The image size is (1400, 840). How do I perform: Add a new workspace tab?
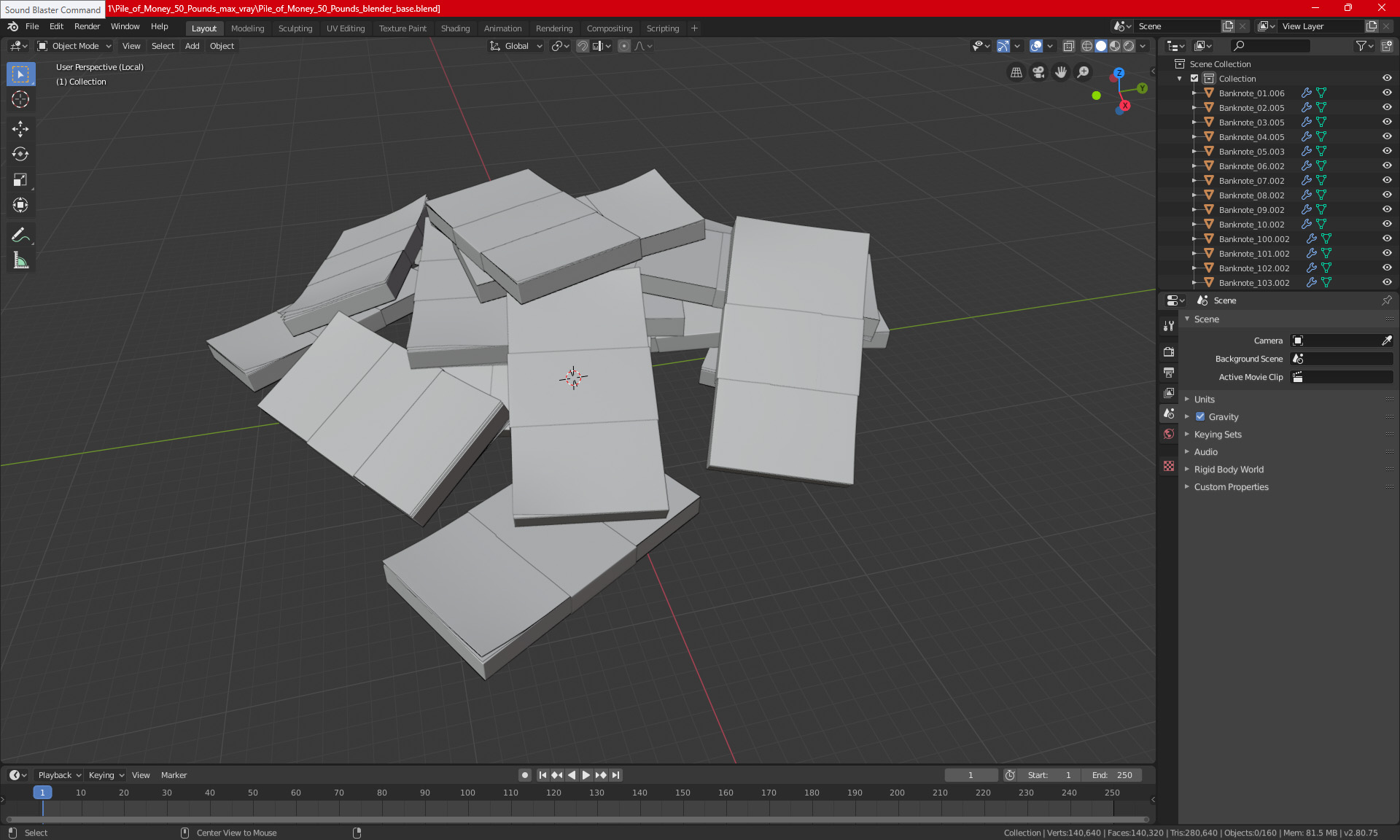(x=694, y=28)
